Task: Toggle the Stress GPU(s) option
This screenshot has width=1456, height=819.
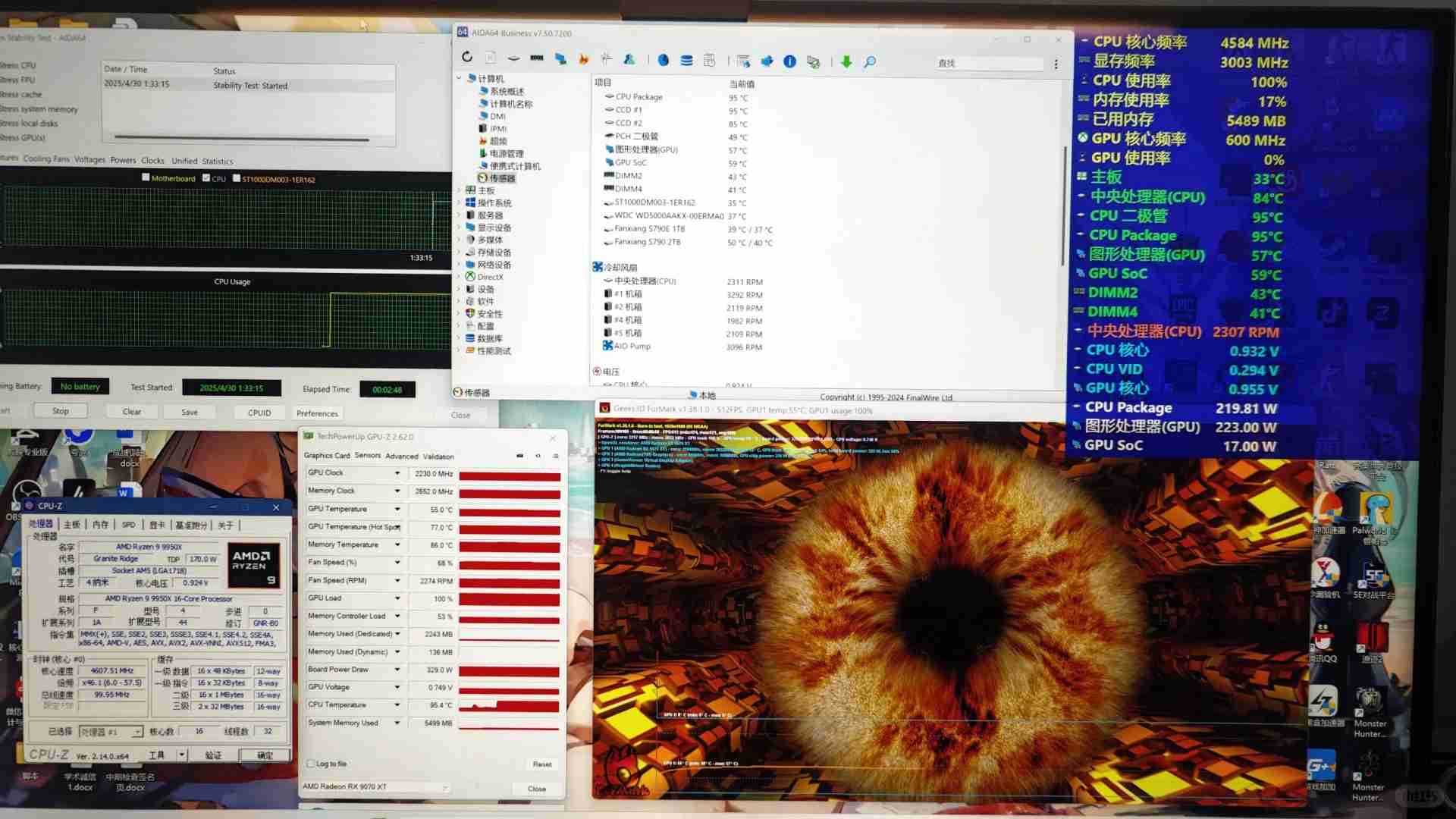Action: pos(23,137)
